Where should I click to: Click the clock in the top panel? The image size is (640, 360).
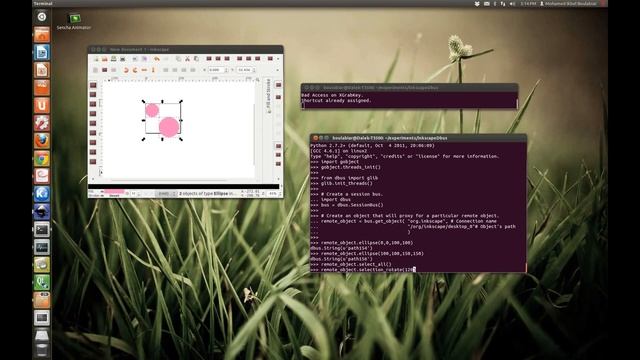528,4
